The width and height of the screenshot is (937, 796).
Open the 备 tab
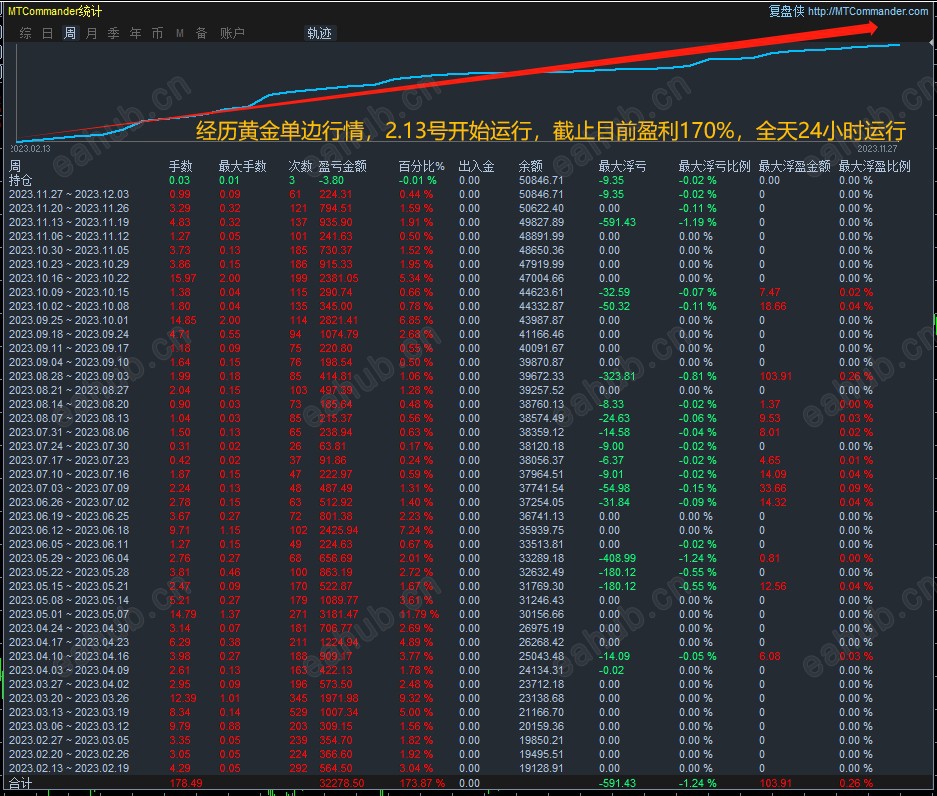(201, 33)
